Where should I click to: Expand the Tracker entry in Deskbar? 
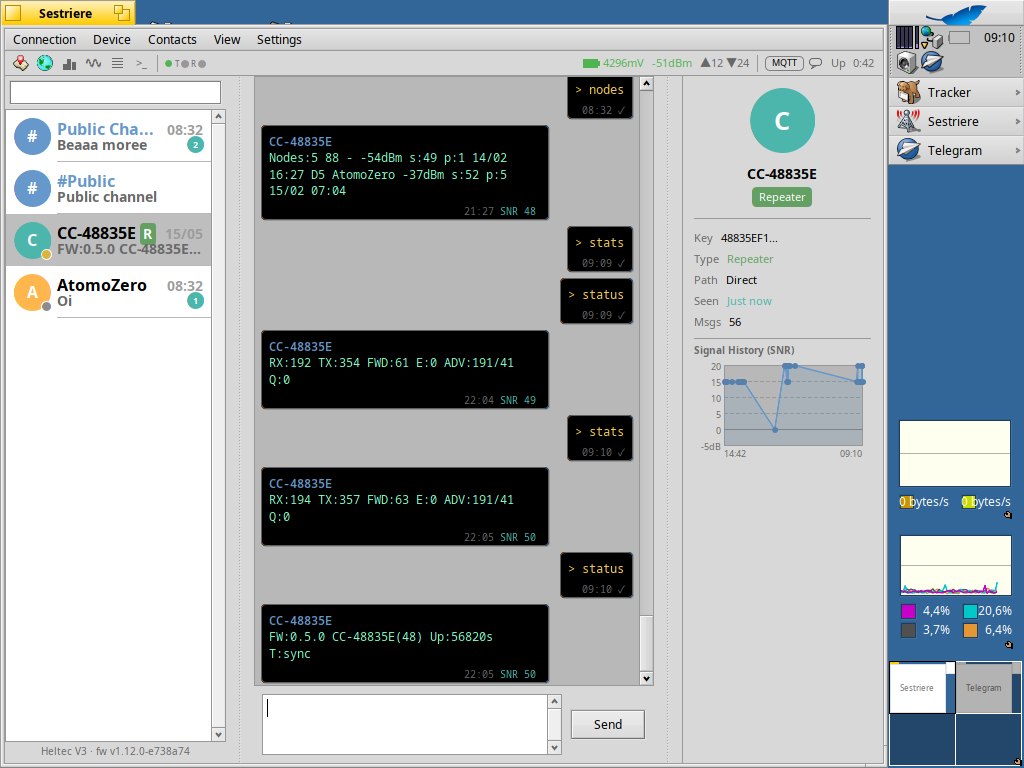click(x=955, y=92)
